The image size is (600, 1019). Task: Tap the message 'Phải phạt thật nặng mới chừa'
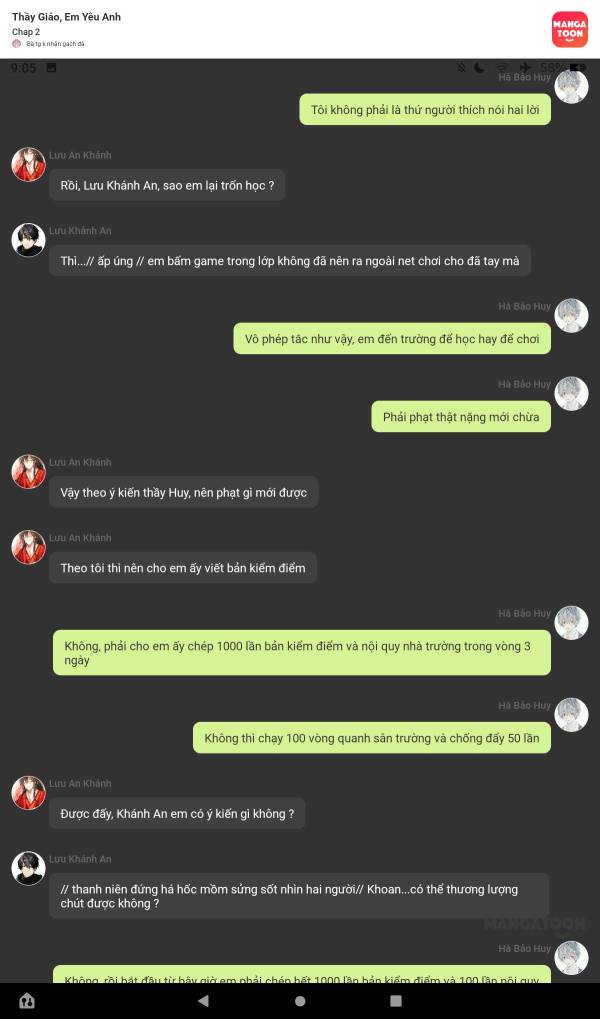tap(461, 417)
